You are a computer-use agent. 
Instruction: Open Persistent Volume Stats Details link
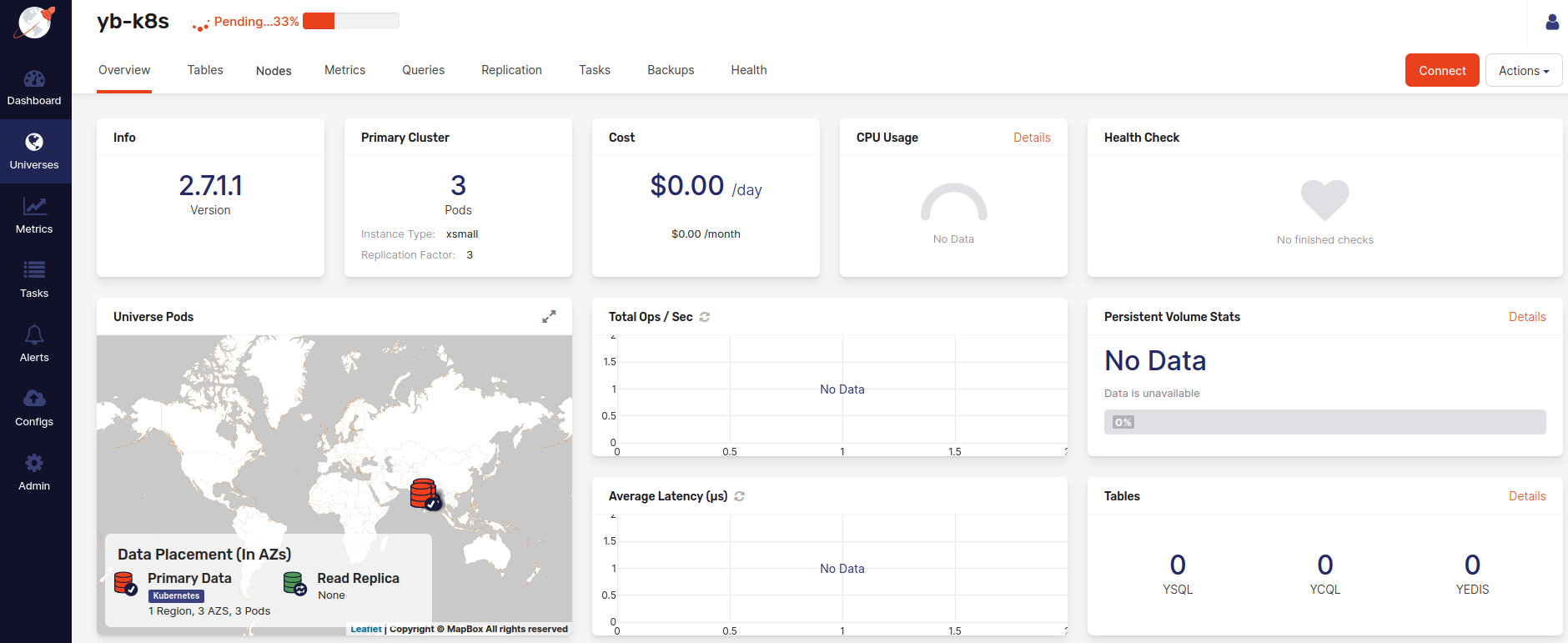coord(1526,317)
